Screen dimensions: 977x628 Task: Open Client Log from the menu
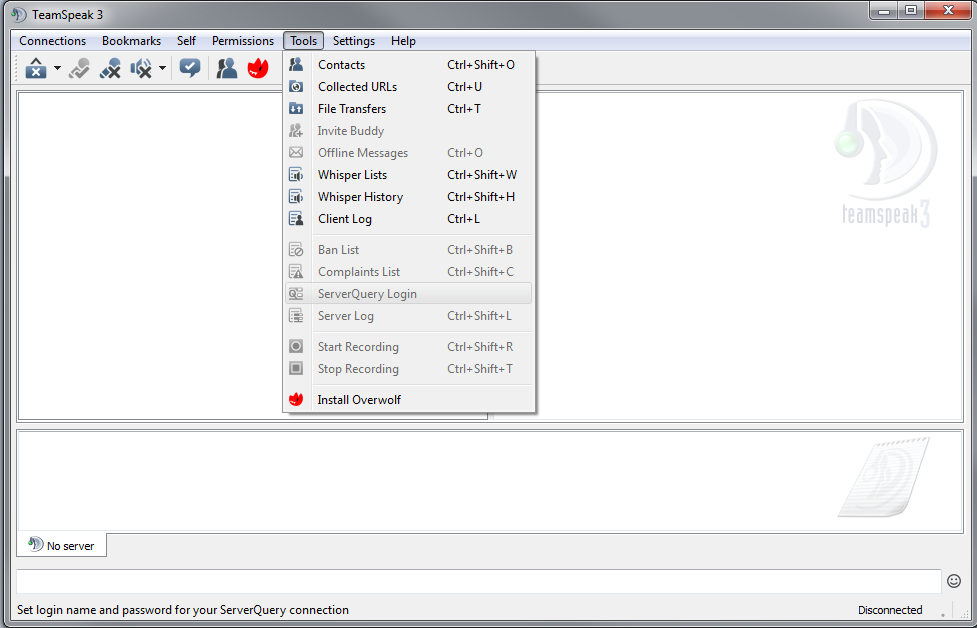coord(409,219)
